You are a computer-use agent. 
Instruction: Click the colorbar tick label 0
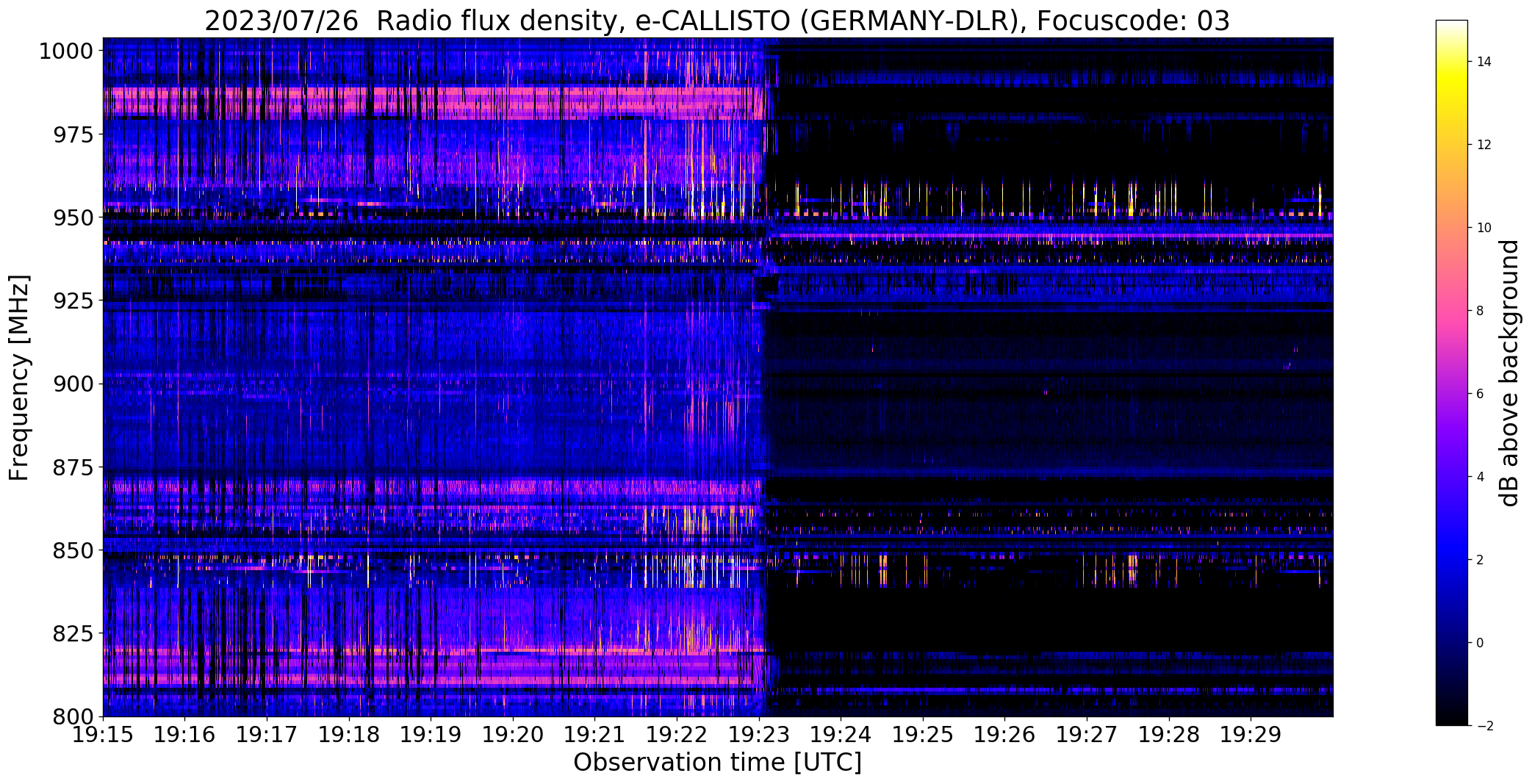point(1481,643)
